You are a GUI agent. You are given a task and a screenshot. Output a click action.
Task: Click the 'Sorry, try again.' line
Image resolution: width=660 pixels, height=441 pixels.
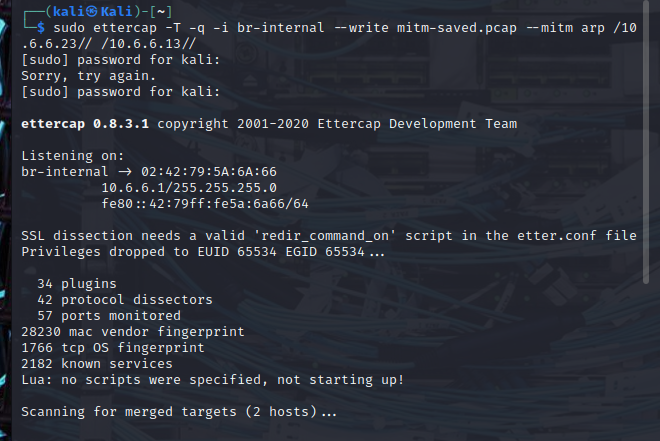coord(88,76)
